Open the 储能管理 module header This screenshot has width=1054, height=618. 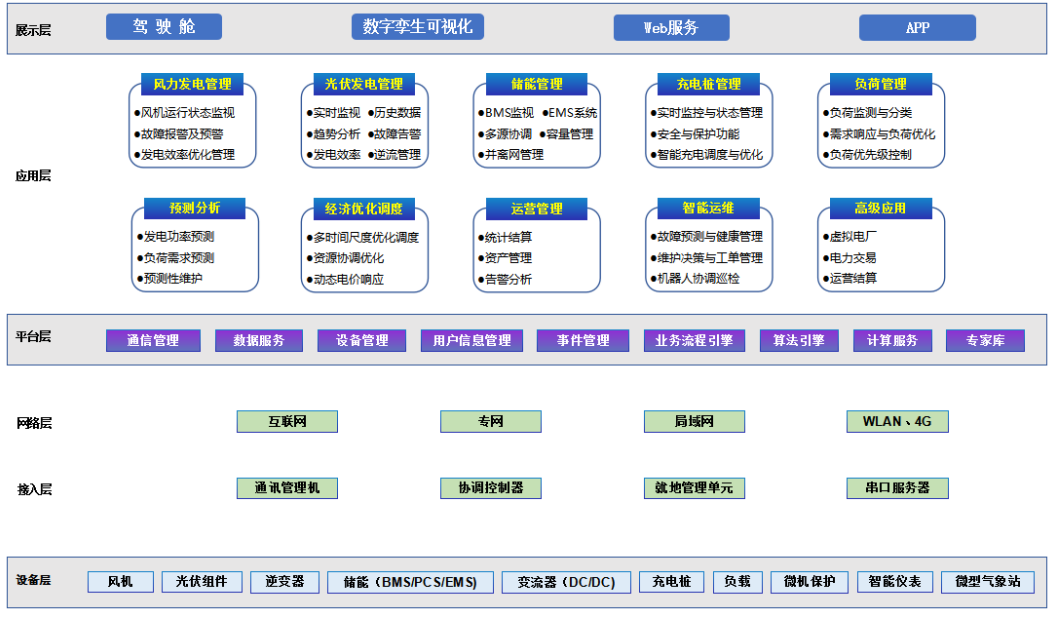point(536,84)
